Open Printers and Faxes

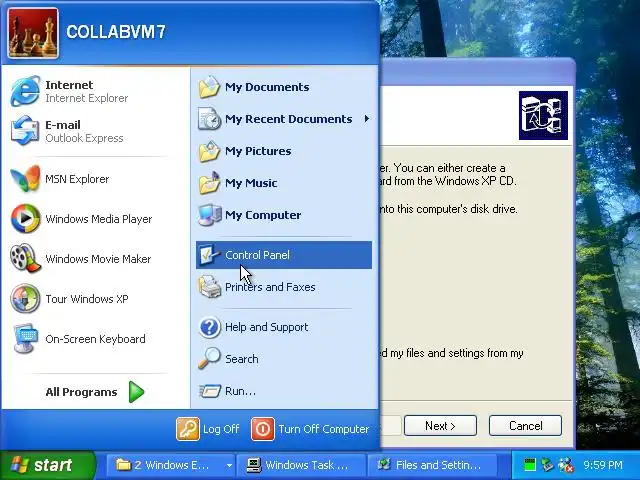pyautogui.click(x=284, y=287)
